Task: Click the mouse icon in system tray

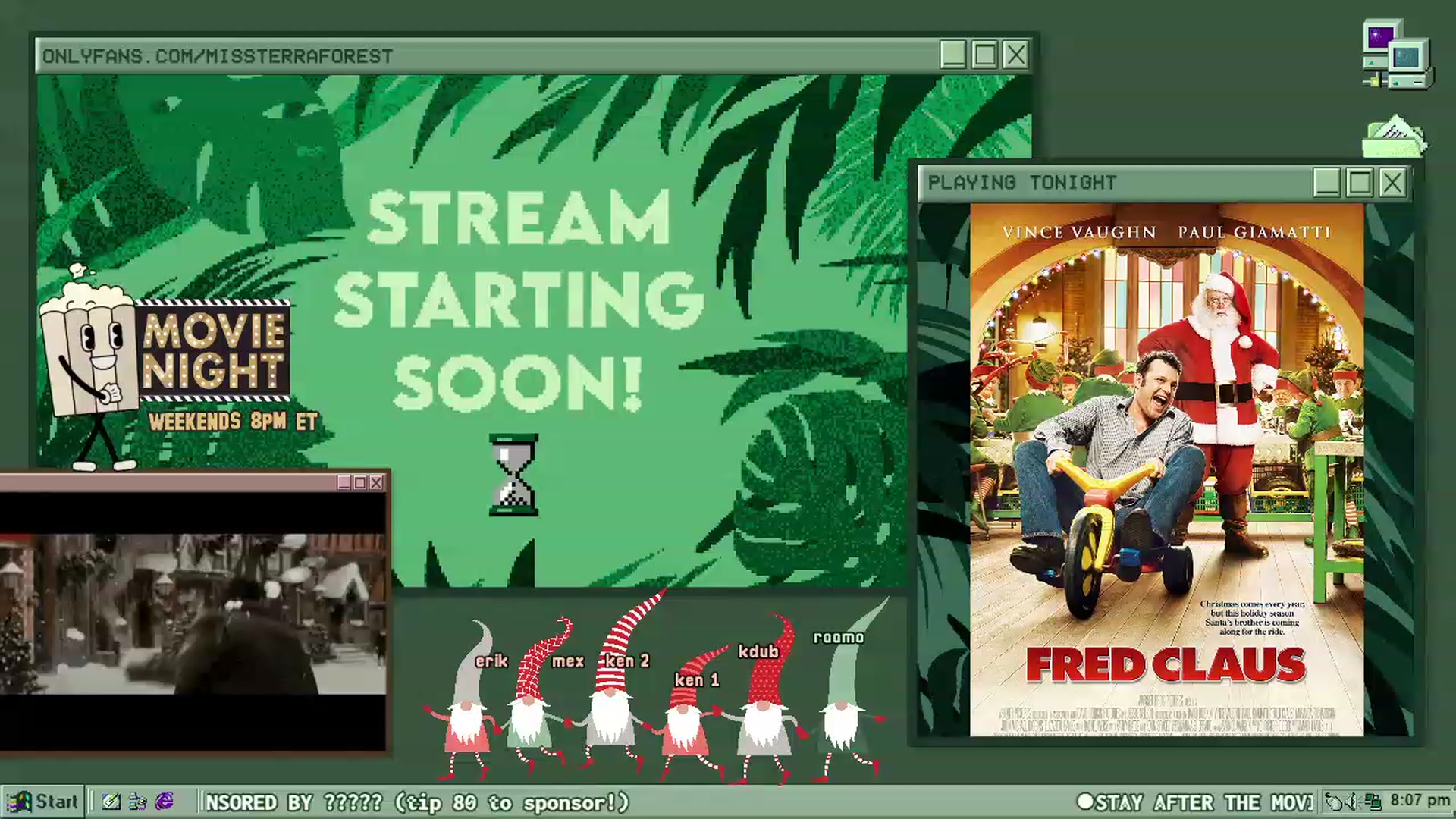Action: pyautogui.click(x=1334, y=802)
